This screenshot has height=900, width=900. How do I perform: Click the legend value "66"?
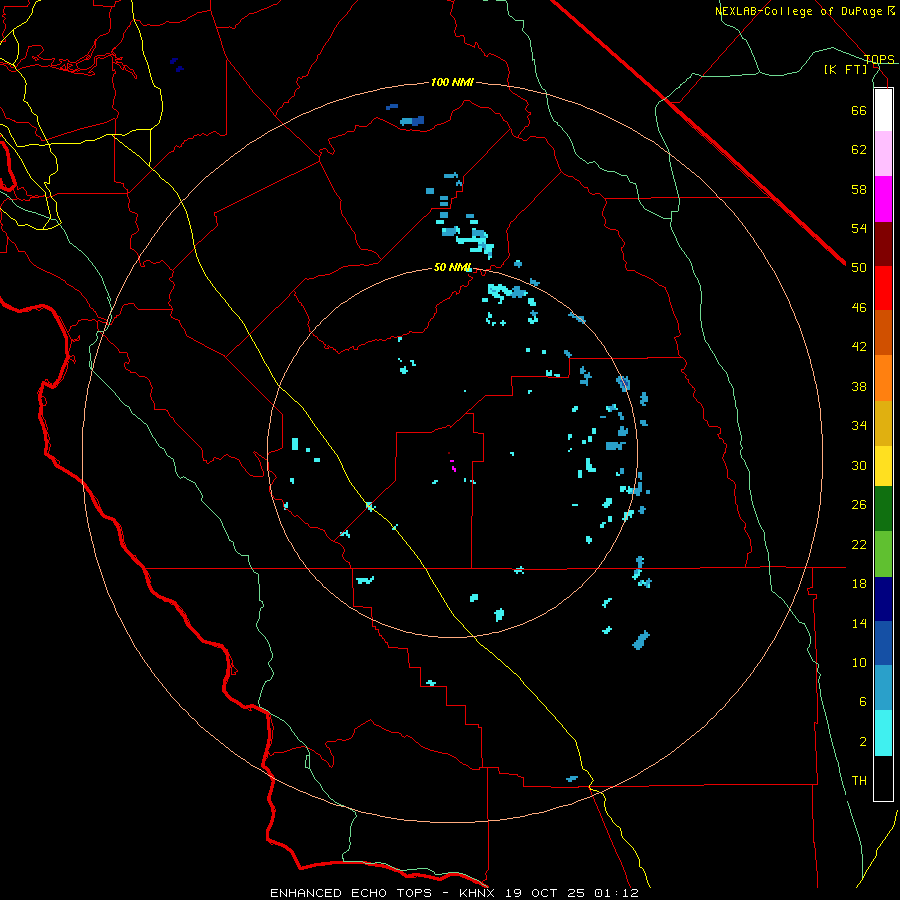point(859,110)
